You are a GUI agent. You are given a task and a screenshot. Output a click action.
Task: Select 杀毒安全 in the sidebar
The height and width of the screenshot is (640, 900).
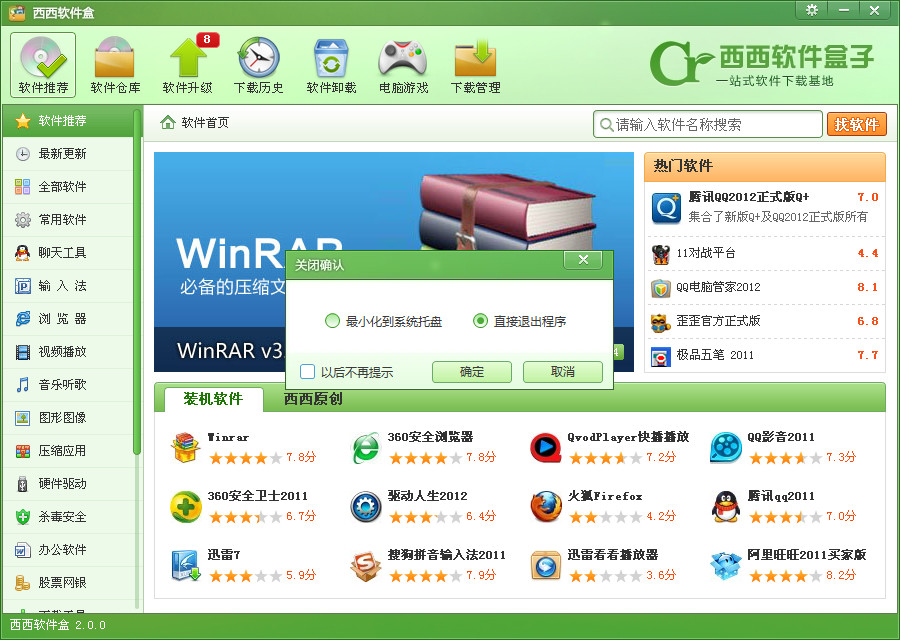click(x=68, y=517)
